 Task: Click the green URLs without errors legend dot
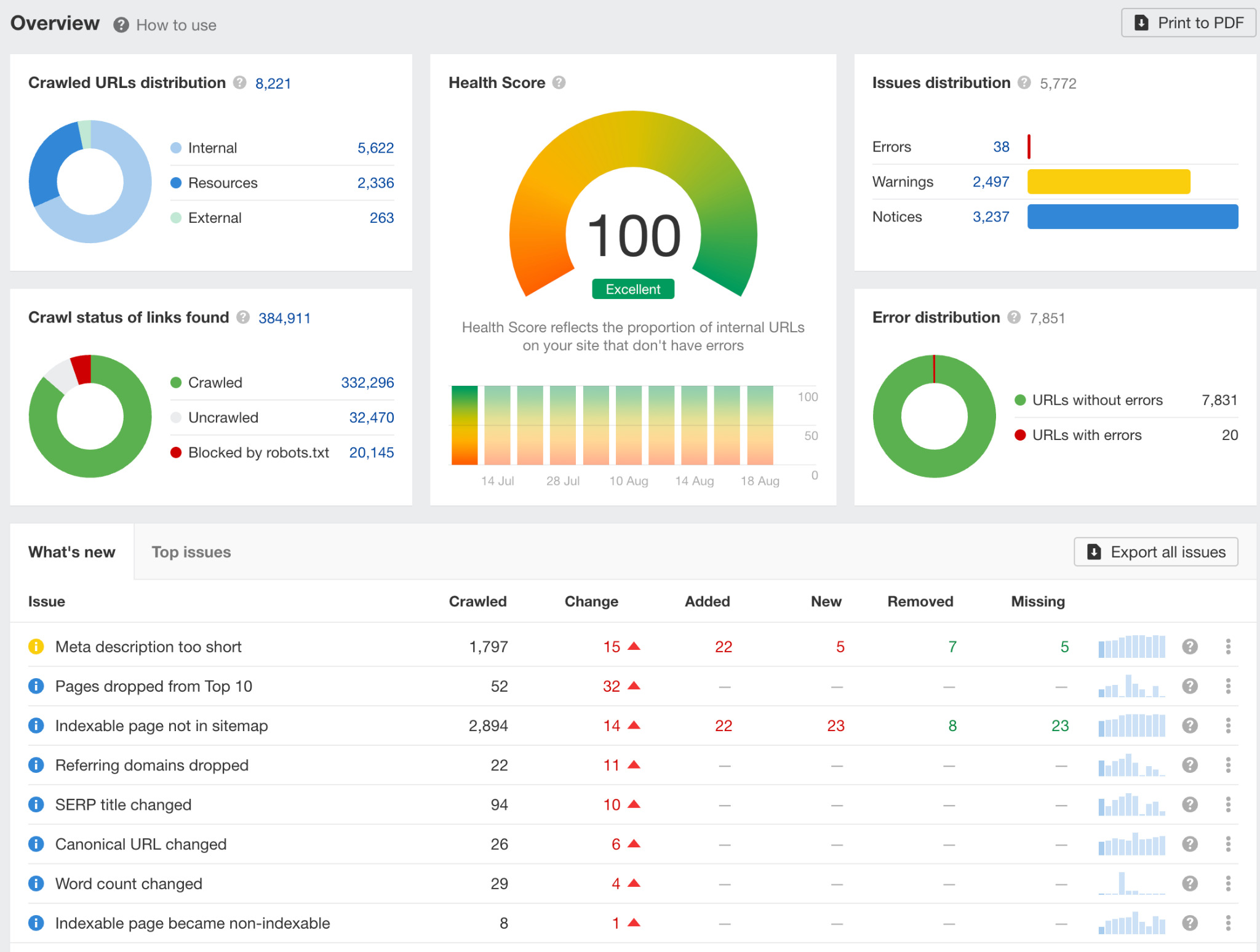pyautogui.click(x=1021, y=400)
